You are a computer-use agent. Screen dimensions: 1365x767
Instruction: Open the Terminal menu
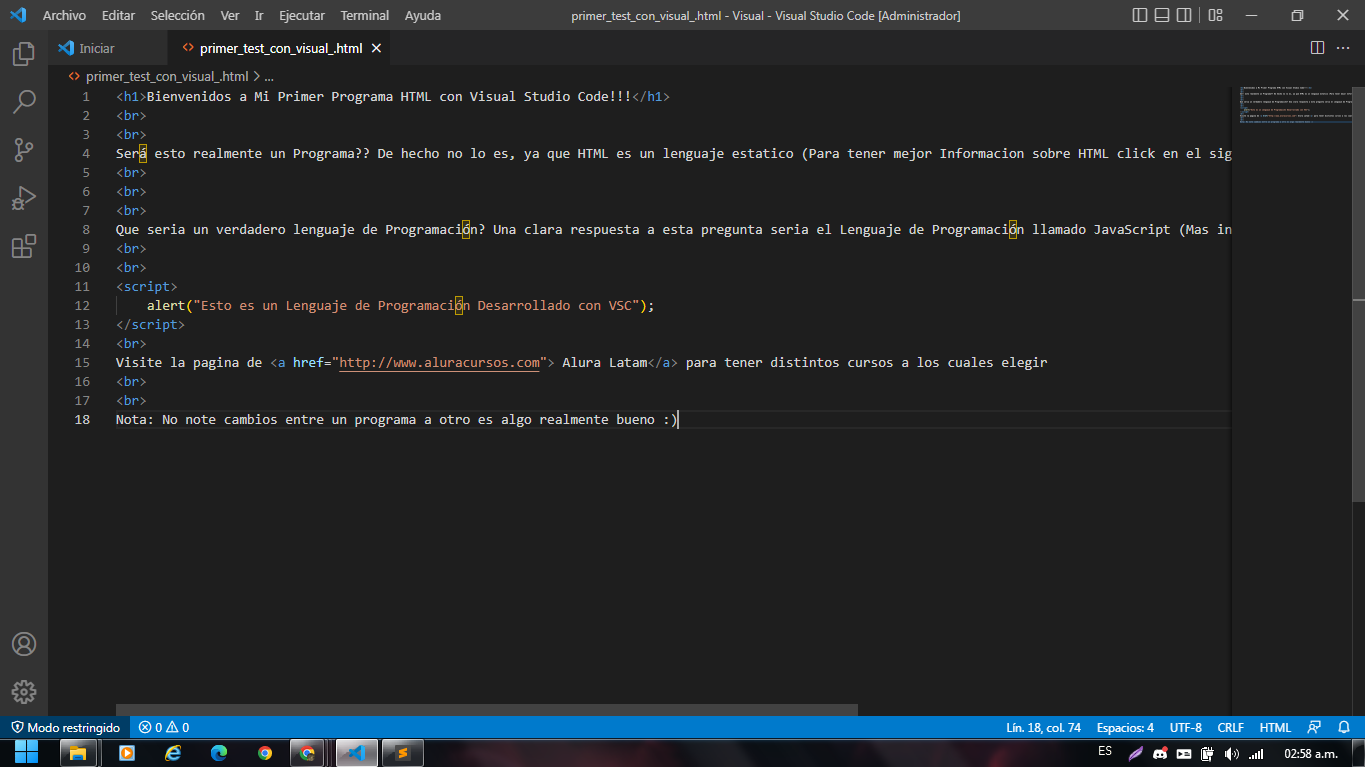tap(364, 15)
